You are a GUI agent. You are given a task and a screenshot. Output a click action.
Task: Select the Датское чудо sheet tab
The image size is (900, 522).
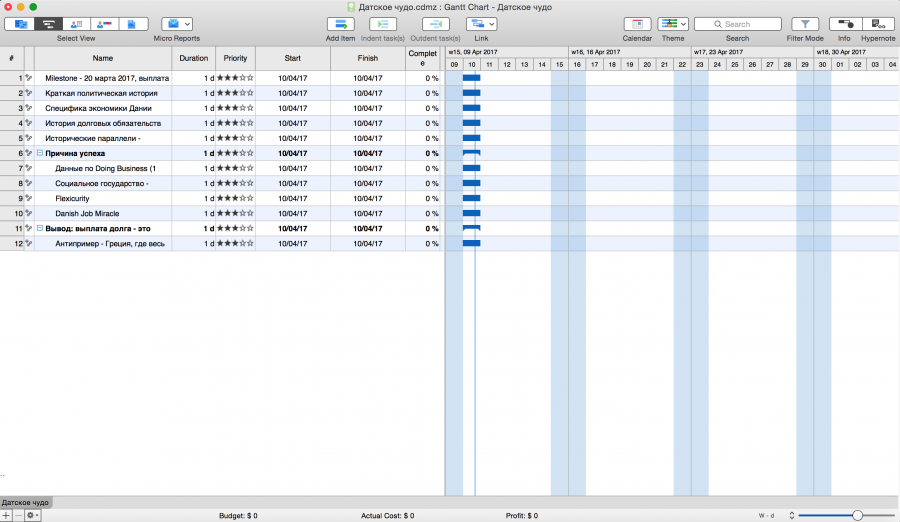(x=26, y=502)
